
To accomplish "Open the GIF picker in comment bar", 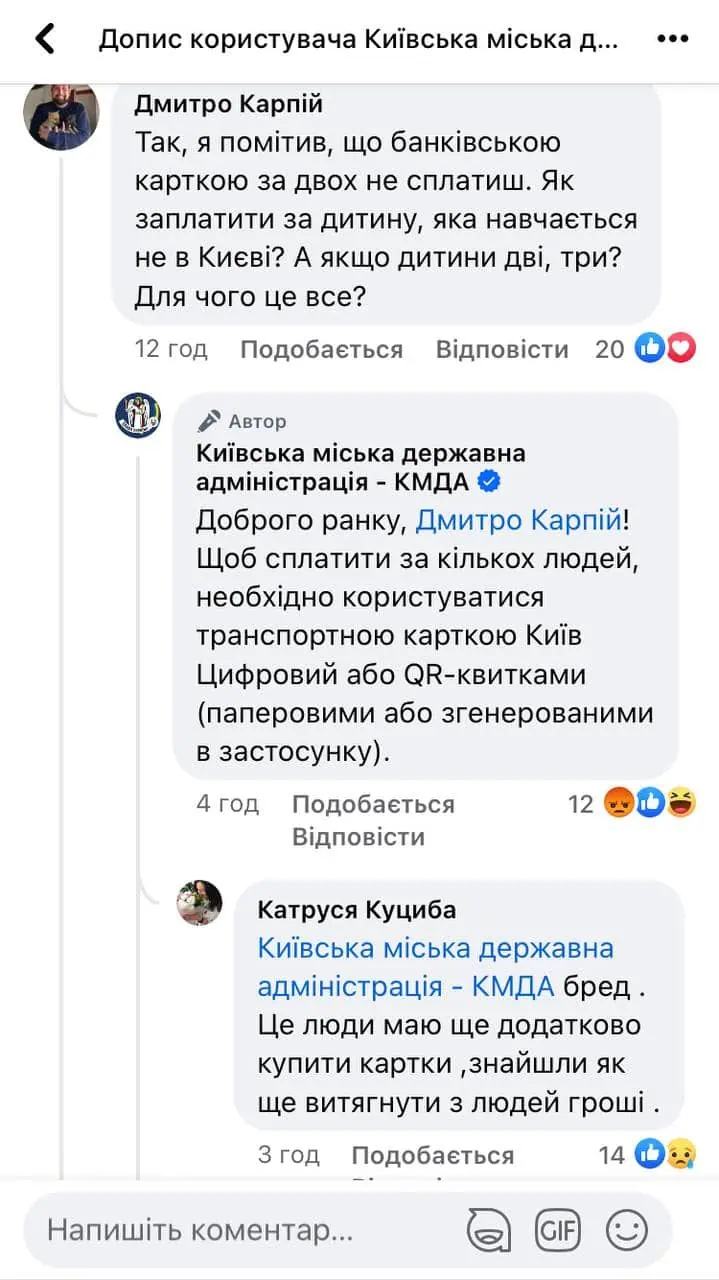I will [557, 1230].
